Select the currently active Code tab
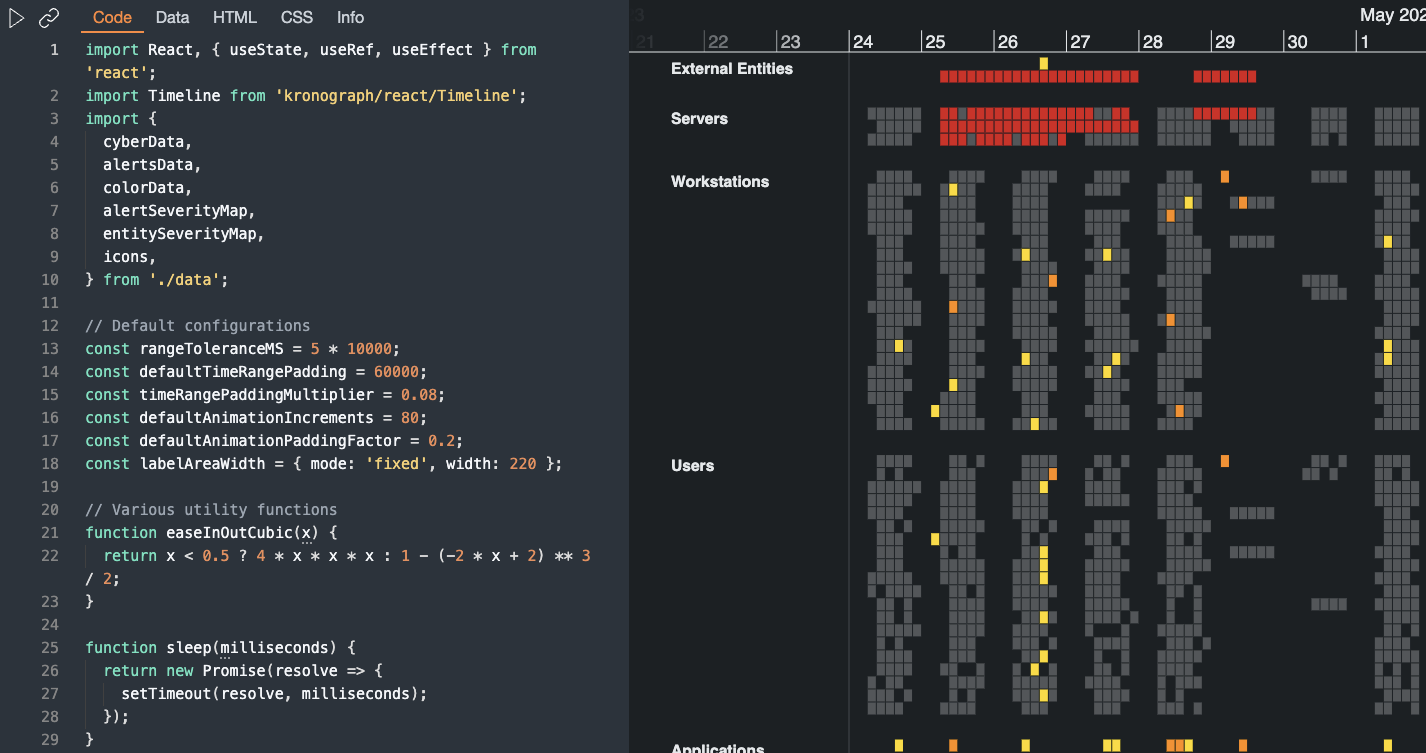 pyautogui.click(x=112, y=17)
